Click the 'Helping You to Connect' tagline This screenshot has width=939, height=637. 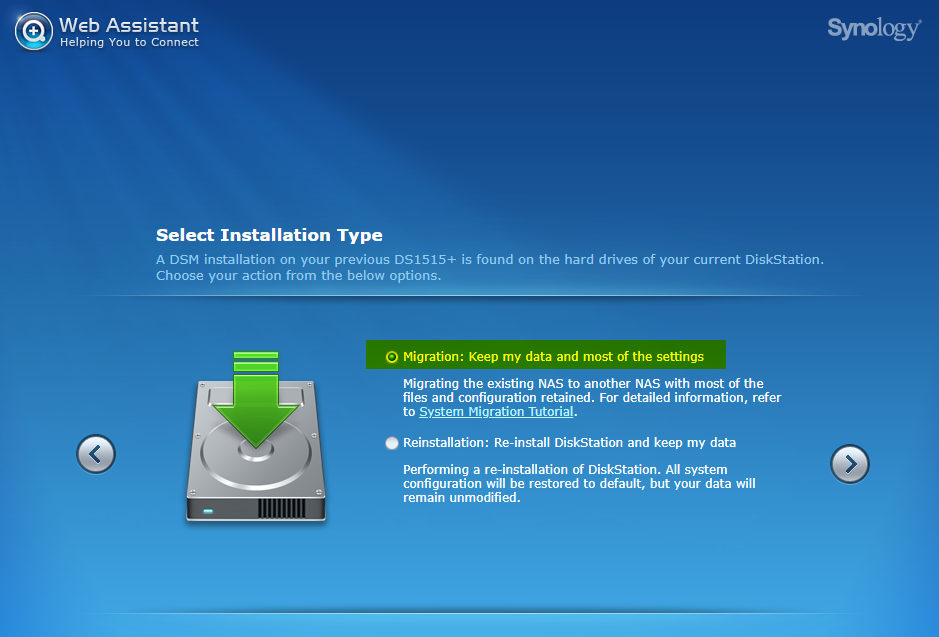coord(129,43)
